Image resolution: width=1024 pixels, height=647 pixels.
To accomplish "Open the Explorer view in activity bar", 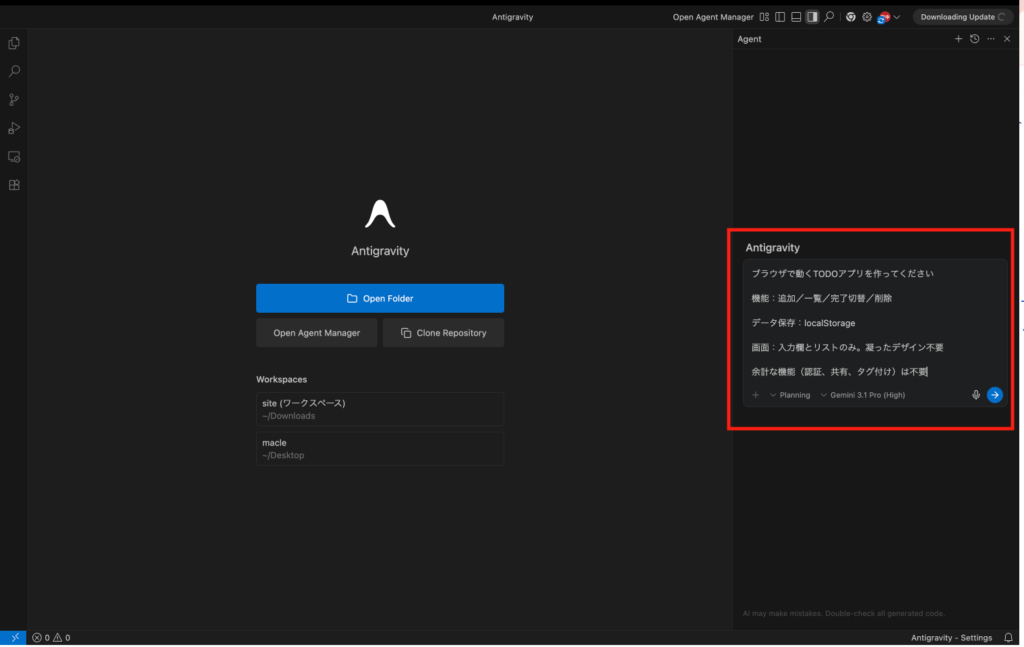I will [14, 43].
